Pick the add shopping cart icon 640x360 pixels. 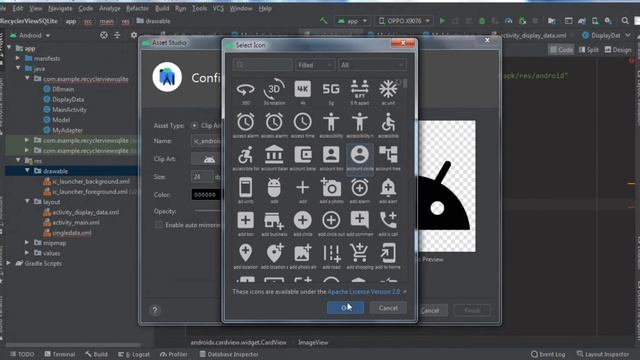360,253
